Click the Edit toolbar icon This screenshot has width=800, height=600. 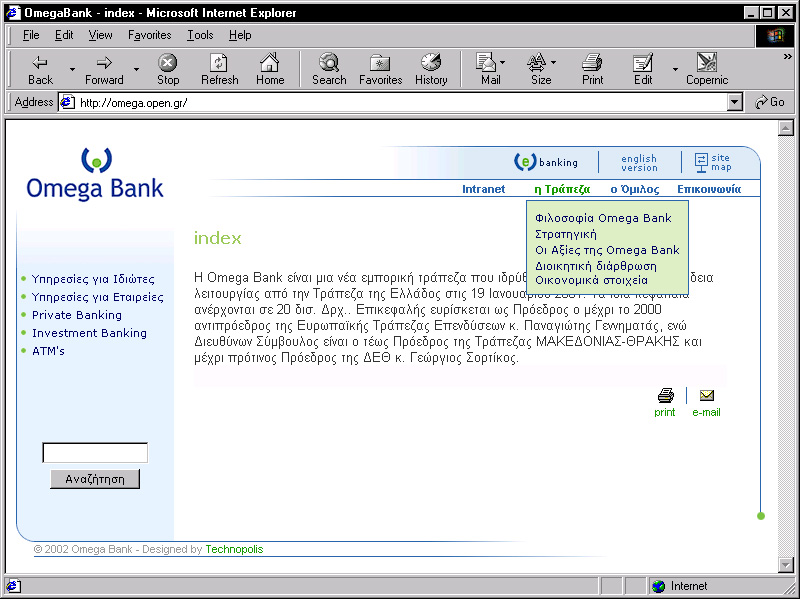click(x=643, y=69)
